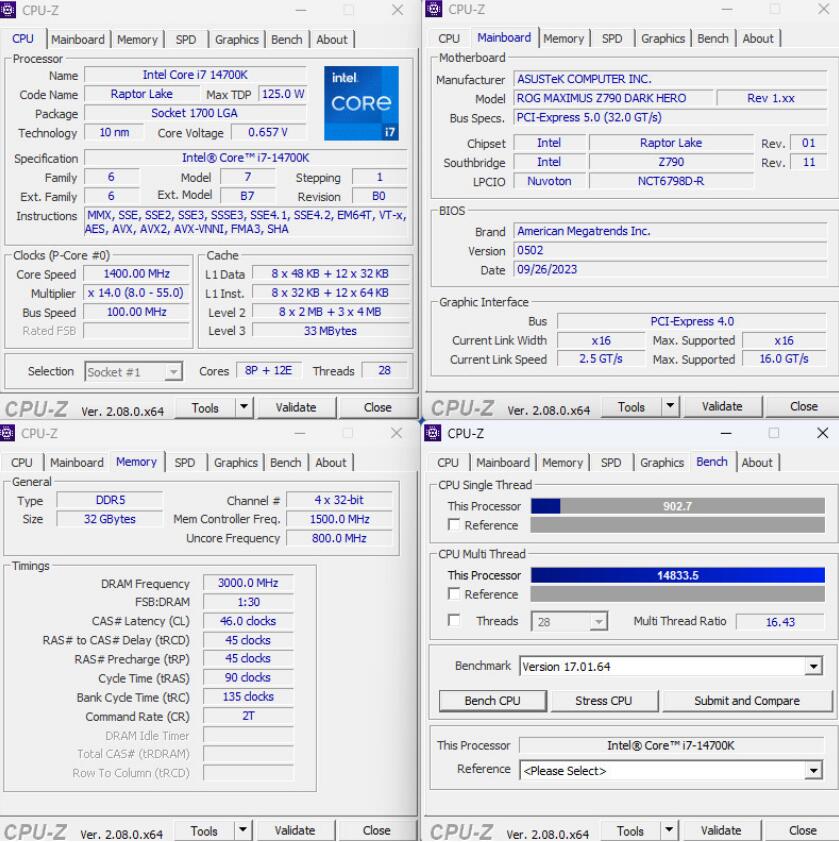The height and width of the screenshot is (842, 839).
Task: Expand the Tools dropdown arrow
Action: click(243, 407)
